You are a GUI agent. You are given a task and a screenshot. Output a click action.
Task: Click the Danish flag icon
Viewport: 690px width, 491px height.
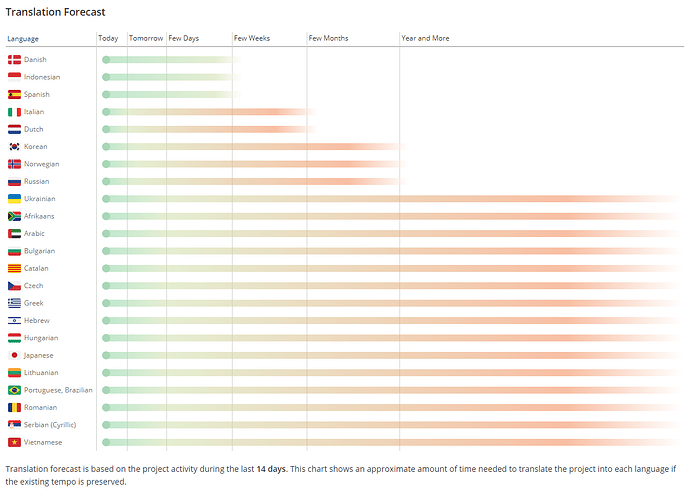15,59
